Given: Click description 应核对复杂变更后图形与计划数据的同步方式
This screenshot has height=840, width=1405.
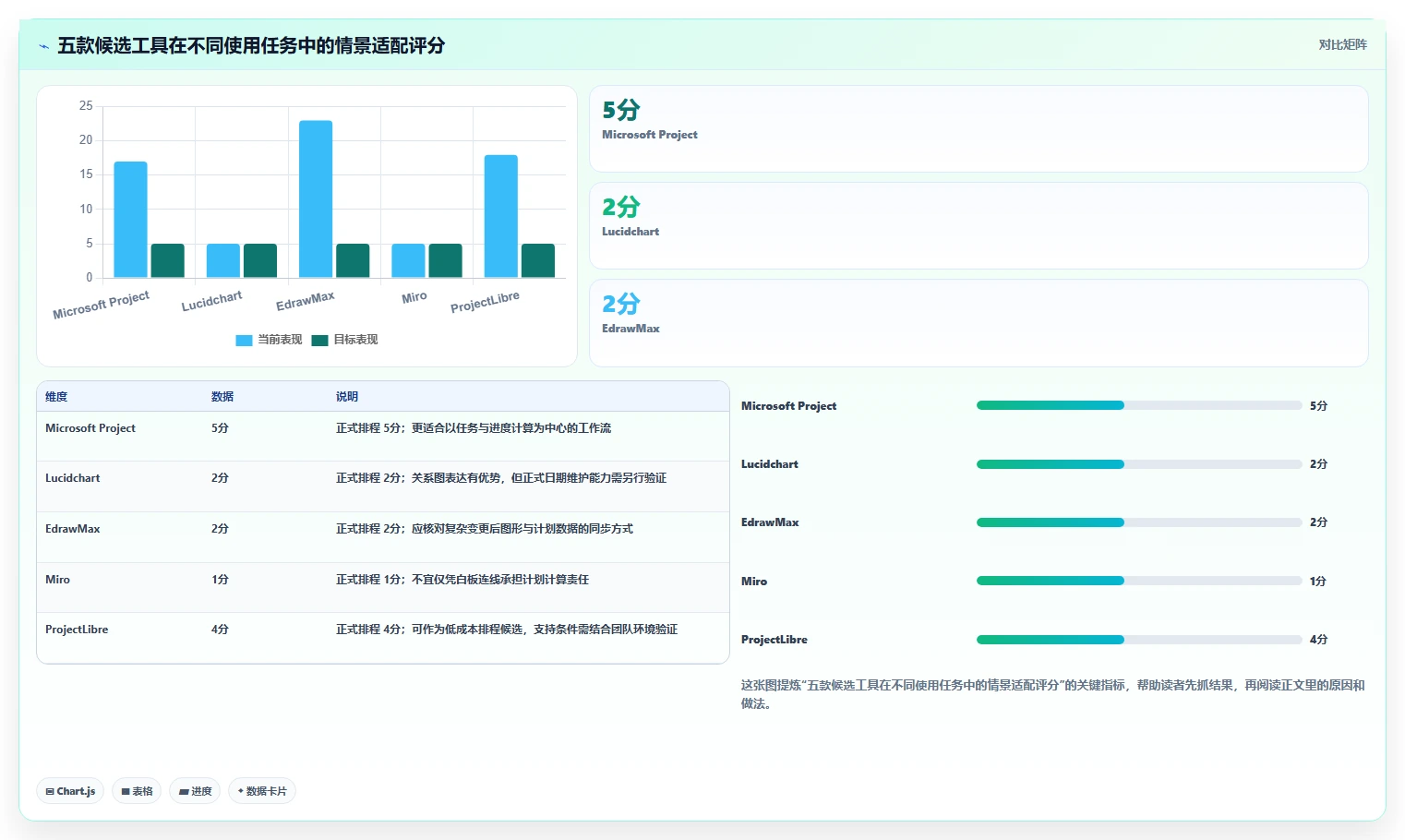Looking at the screenshot, I should 522,529.
